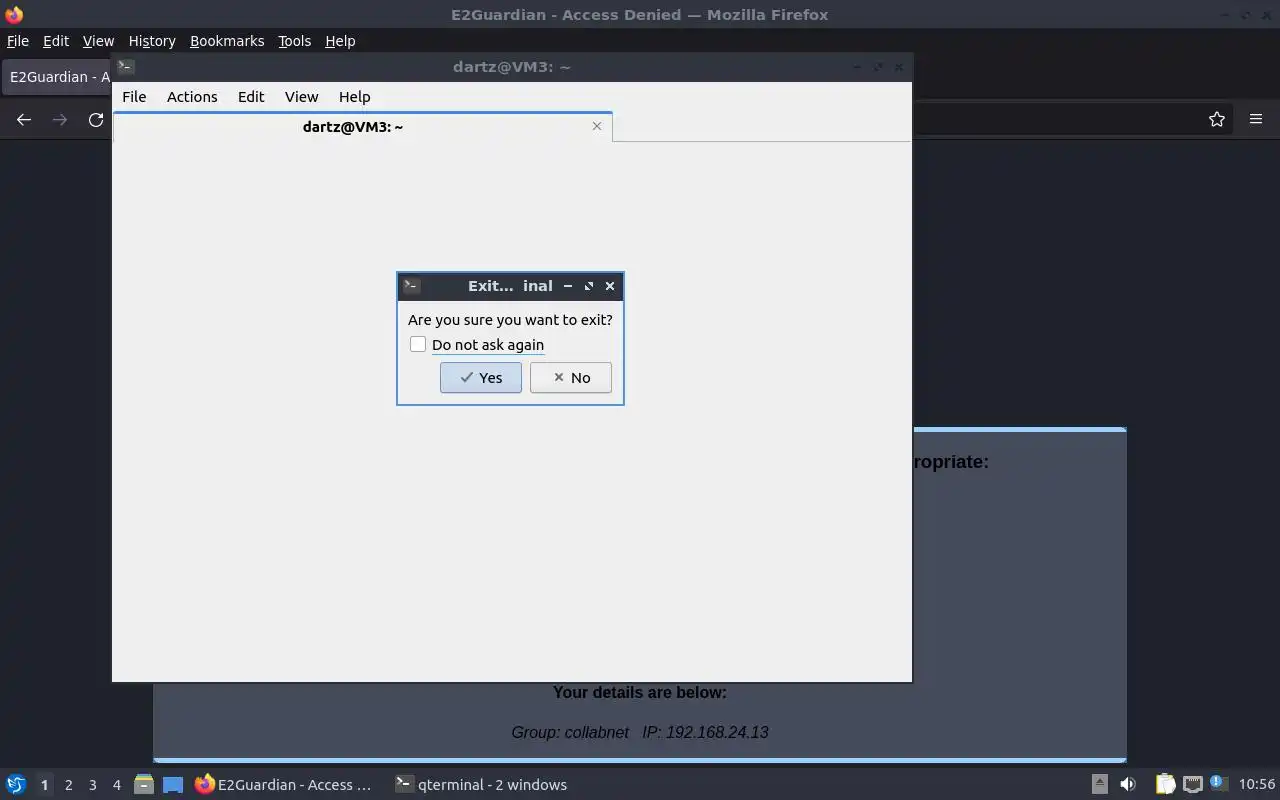Bookmark this page with the star icon
Viewport: 1280px width, 800px height.
pos(1217,119)
